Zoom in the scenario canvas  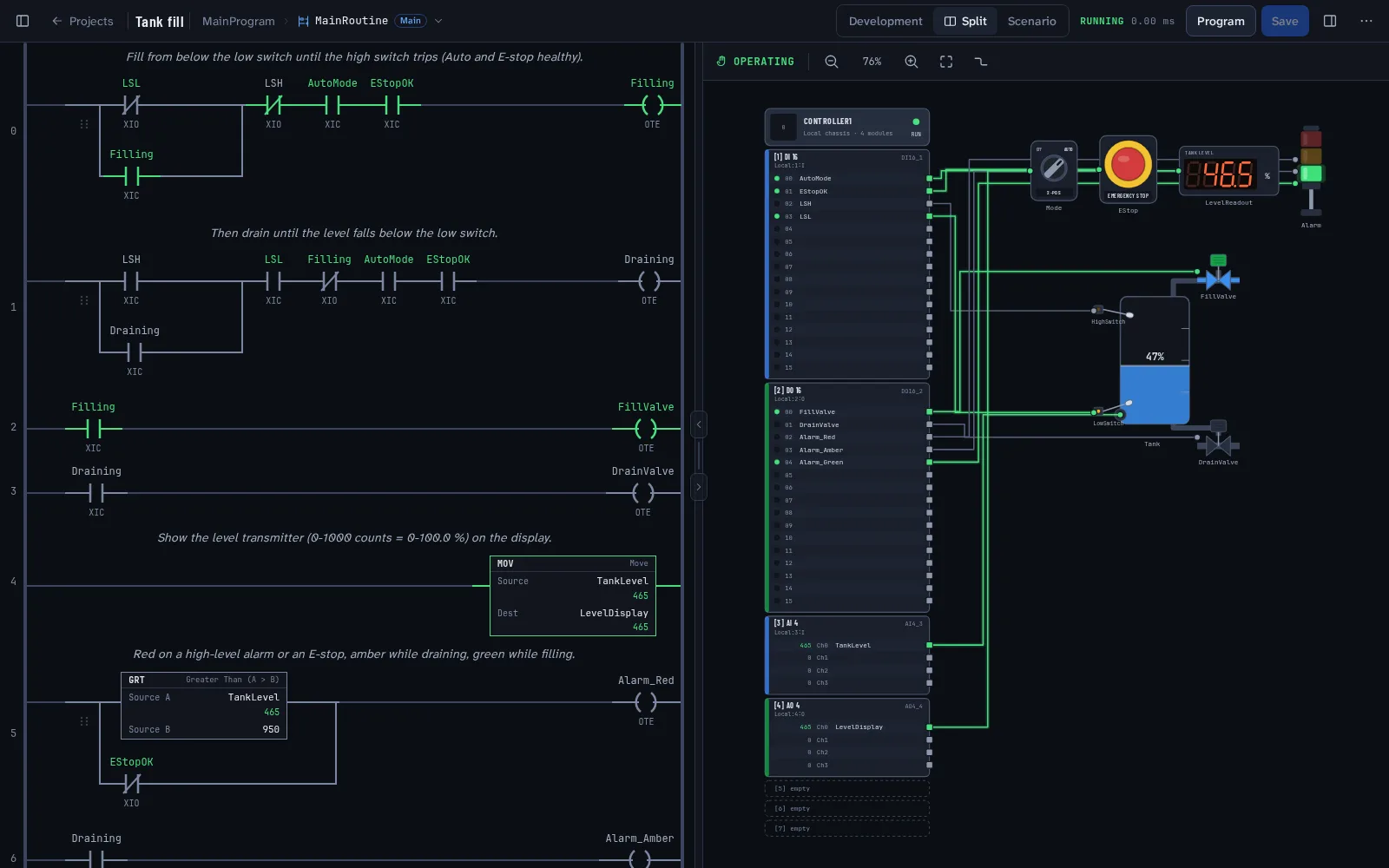tap(912, 62)
